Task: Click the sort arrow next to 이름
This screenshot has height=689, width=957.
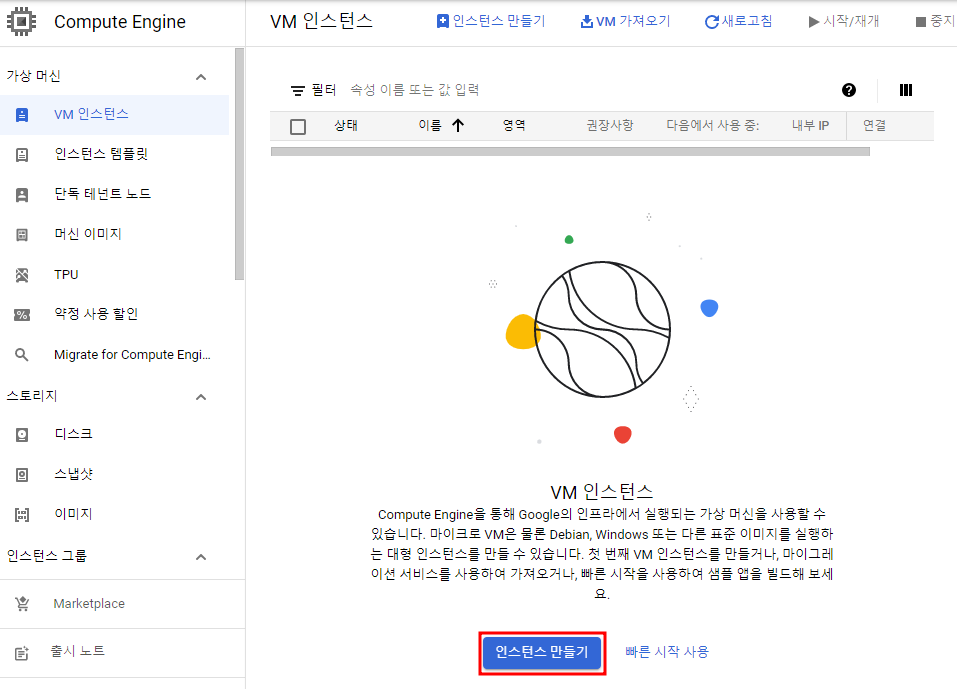Action: pos(458,126)
